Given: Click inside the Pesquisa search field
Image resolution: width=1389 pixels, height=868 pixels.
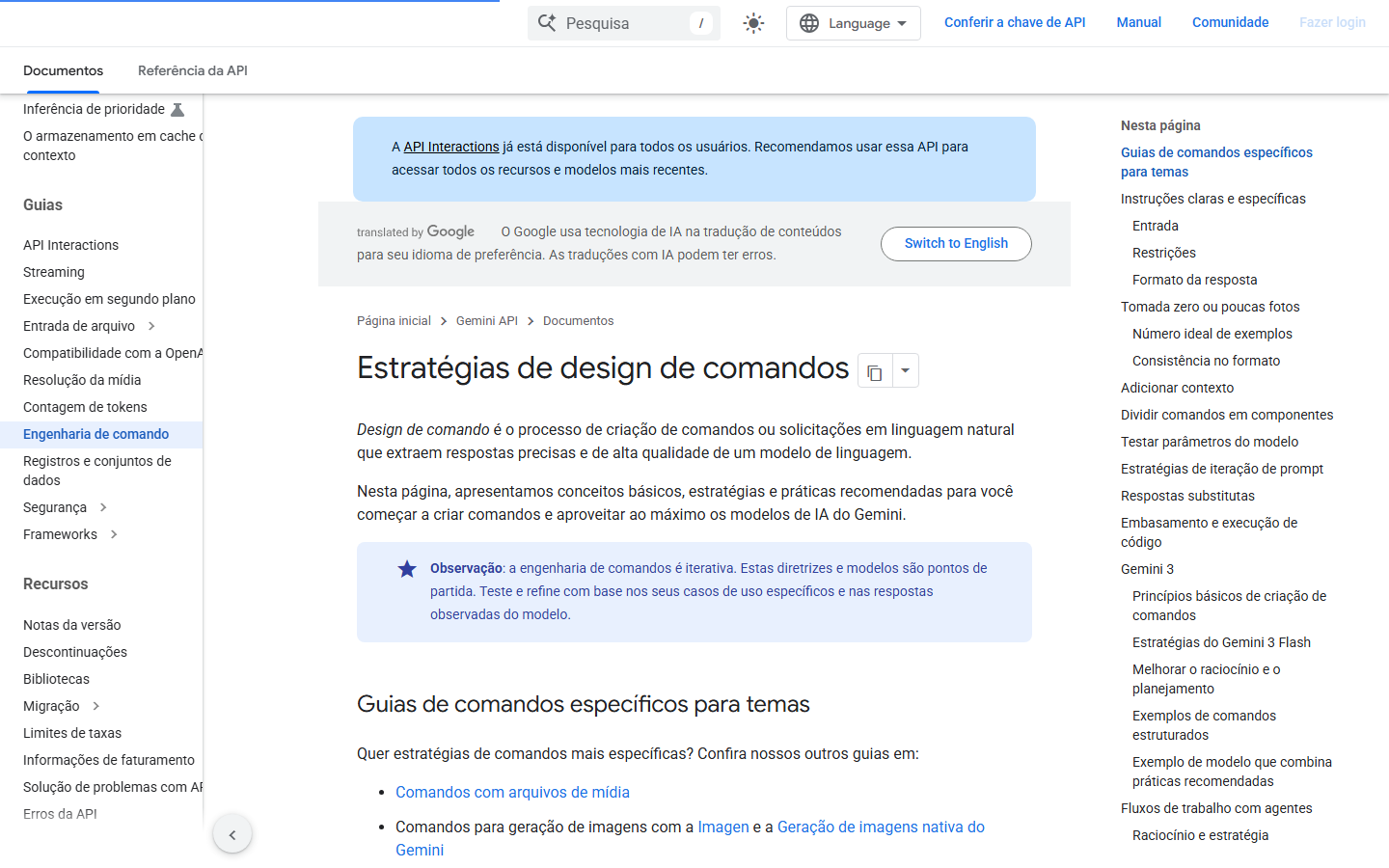Looking at the screenshot, I should [x=624, y=23].
